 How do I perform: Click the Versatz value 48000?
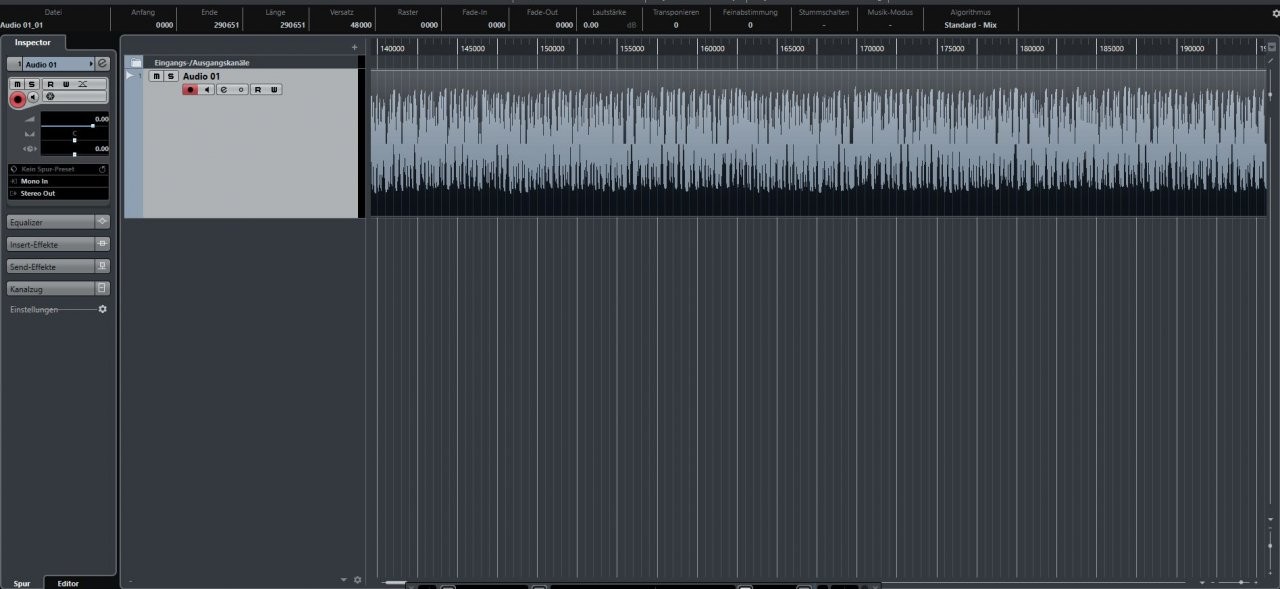[359, 25]
